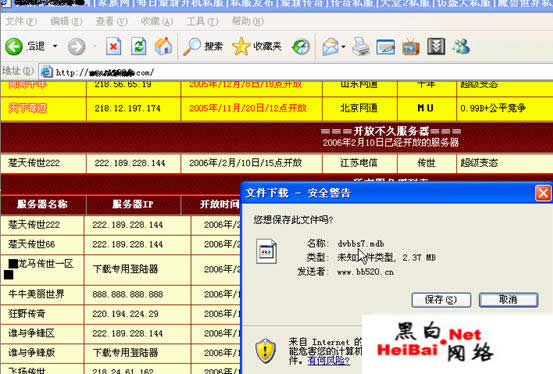Click the 开放不久服务器 section heading
Viewport: 553px width, 374px height.
(x=391, y=132)
